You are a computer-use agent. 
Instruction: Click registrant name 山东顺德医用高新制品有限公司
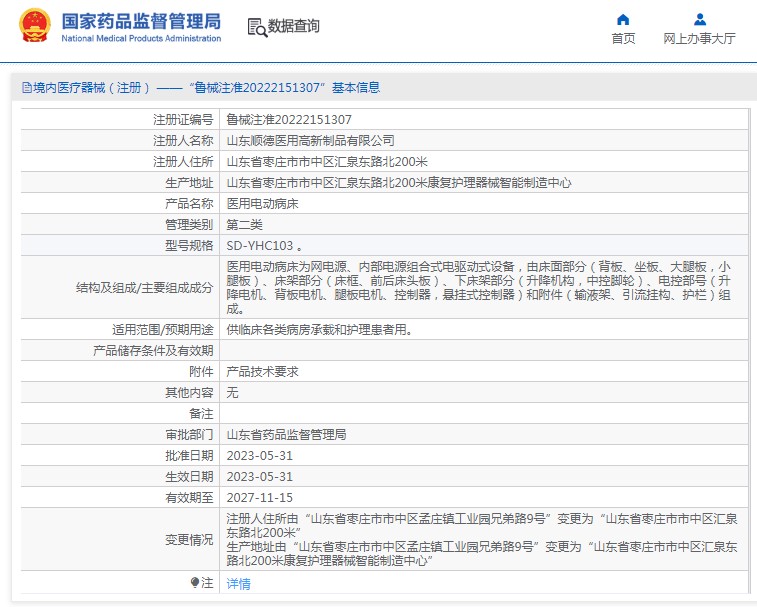point(310,141)
